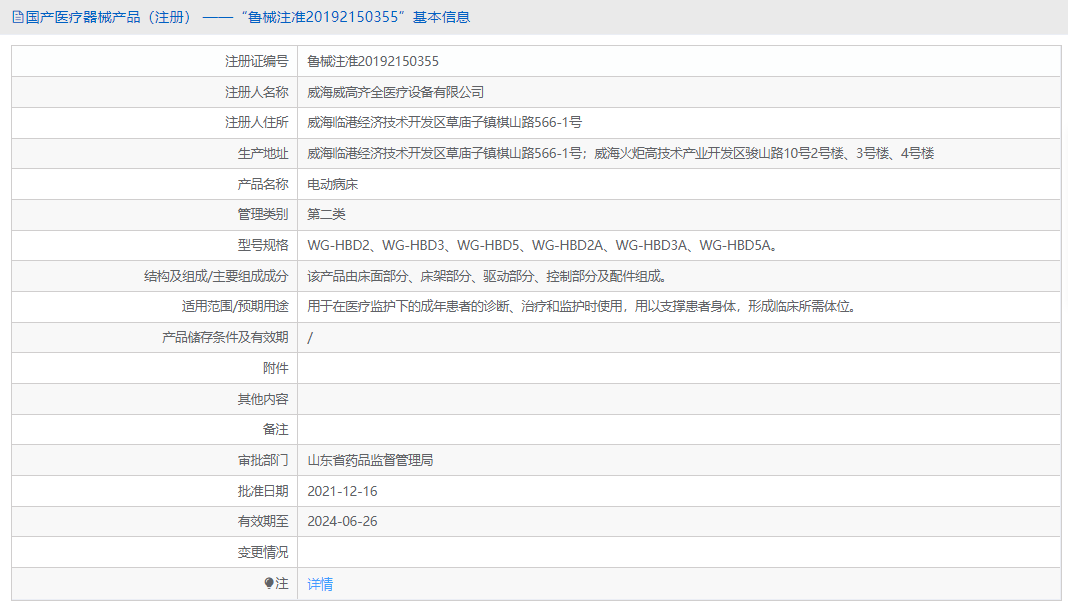Image resolution: width=1068 pixels, height=607 pixels.
Task: Select the 产品储存条件及有效期 label
Action: (x=225, y=337)
